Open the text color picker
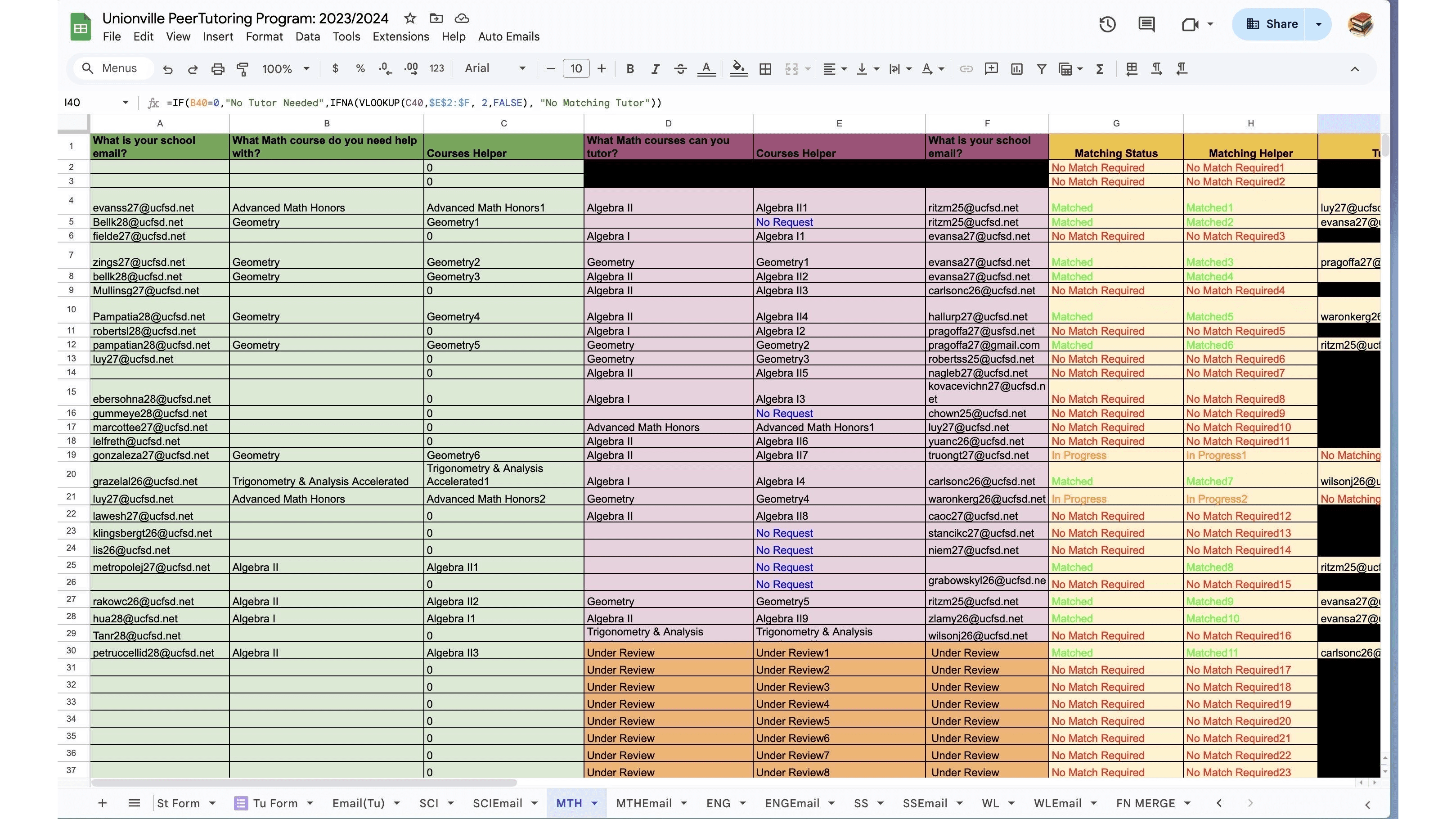Screen dimensions: 1456x819 point(706,68)
